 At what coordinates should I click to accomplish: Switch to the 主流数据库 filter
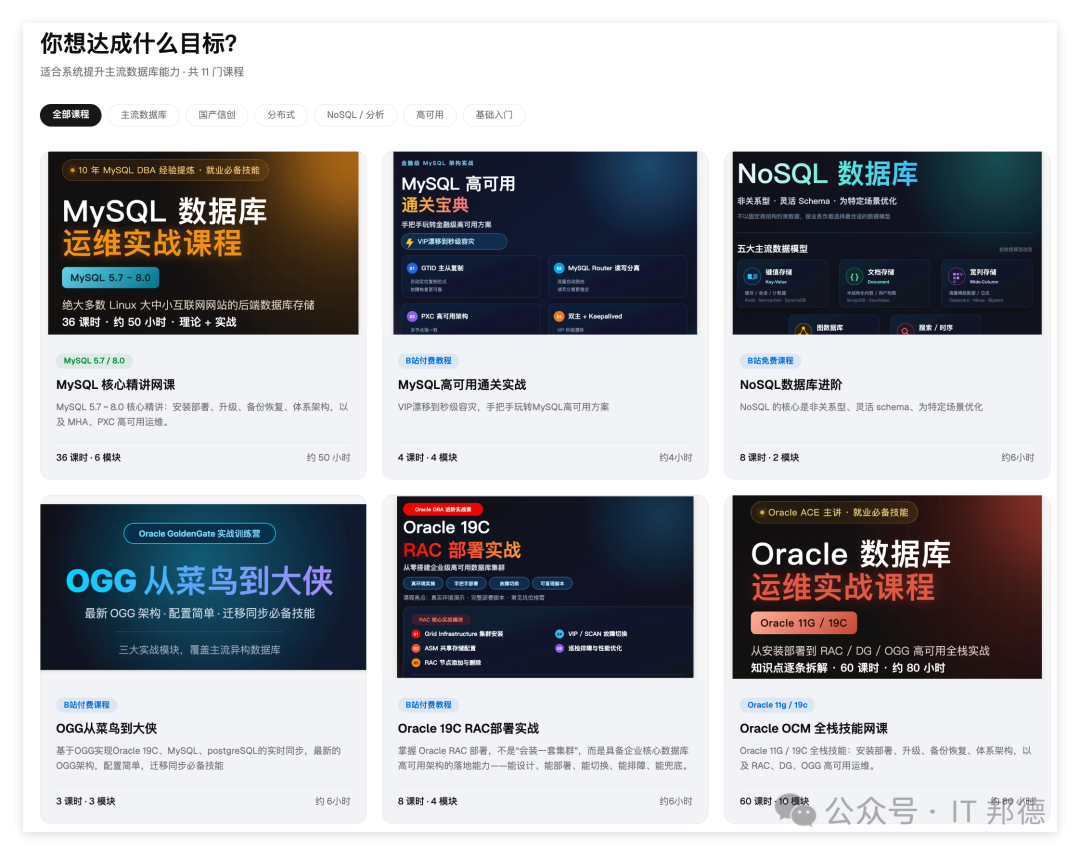tap(143, 114)
